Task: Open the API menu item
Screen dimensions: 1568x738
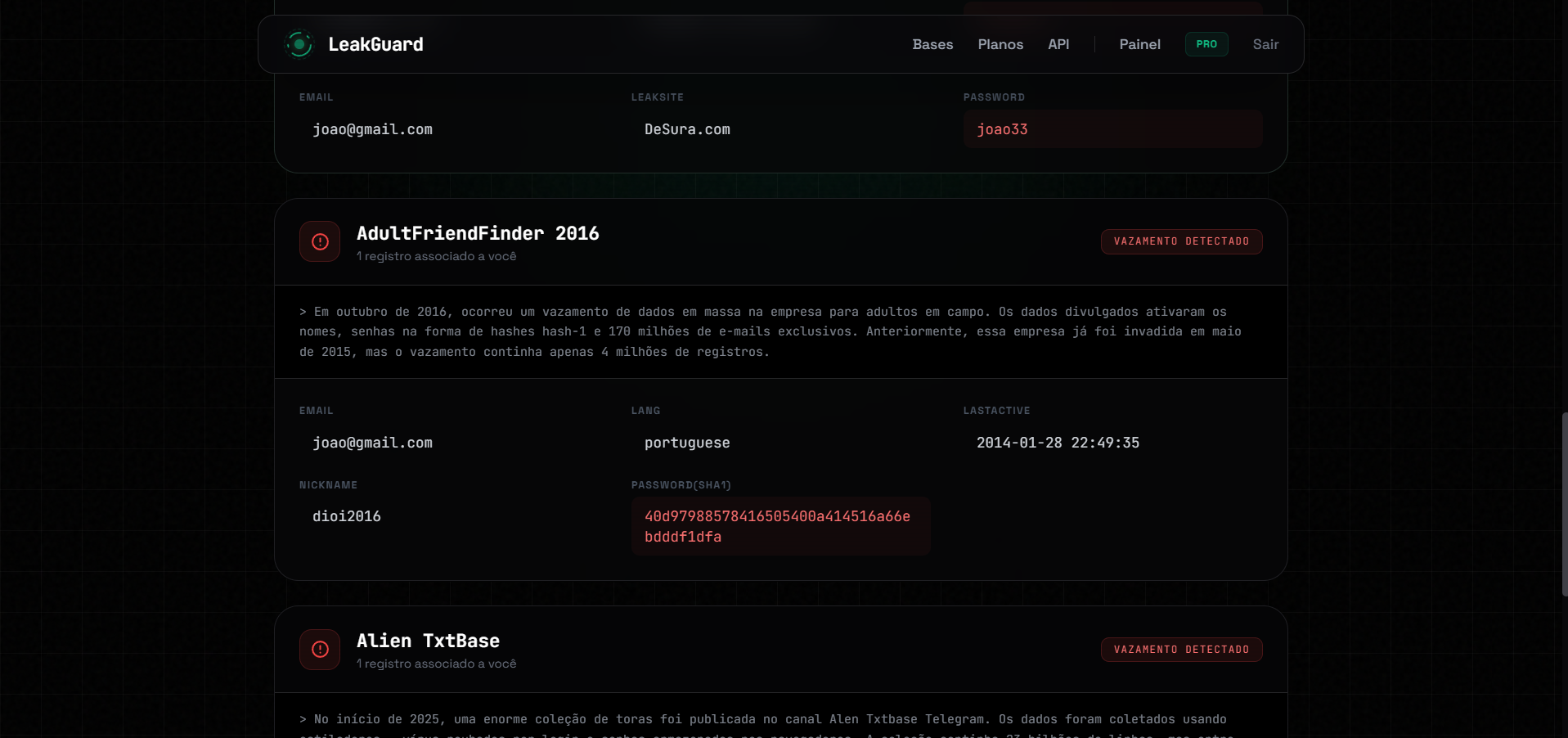Action: (1058, 44)
